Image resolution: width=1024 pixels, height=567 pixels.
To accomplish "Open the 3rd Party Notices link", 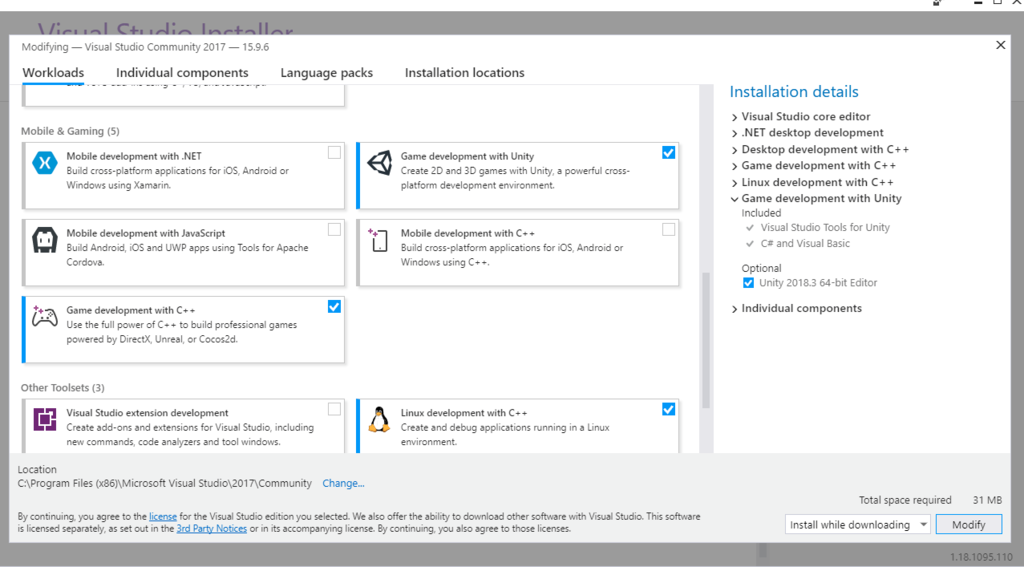I will click(212, 528).
